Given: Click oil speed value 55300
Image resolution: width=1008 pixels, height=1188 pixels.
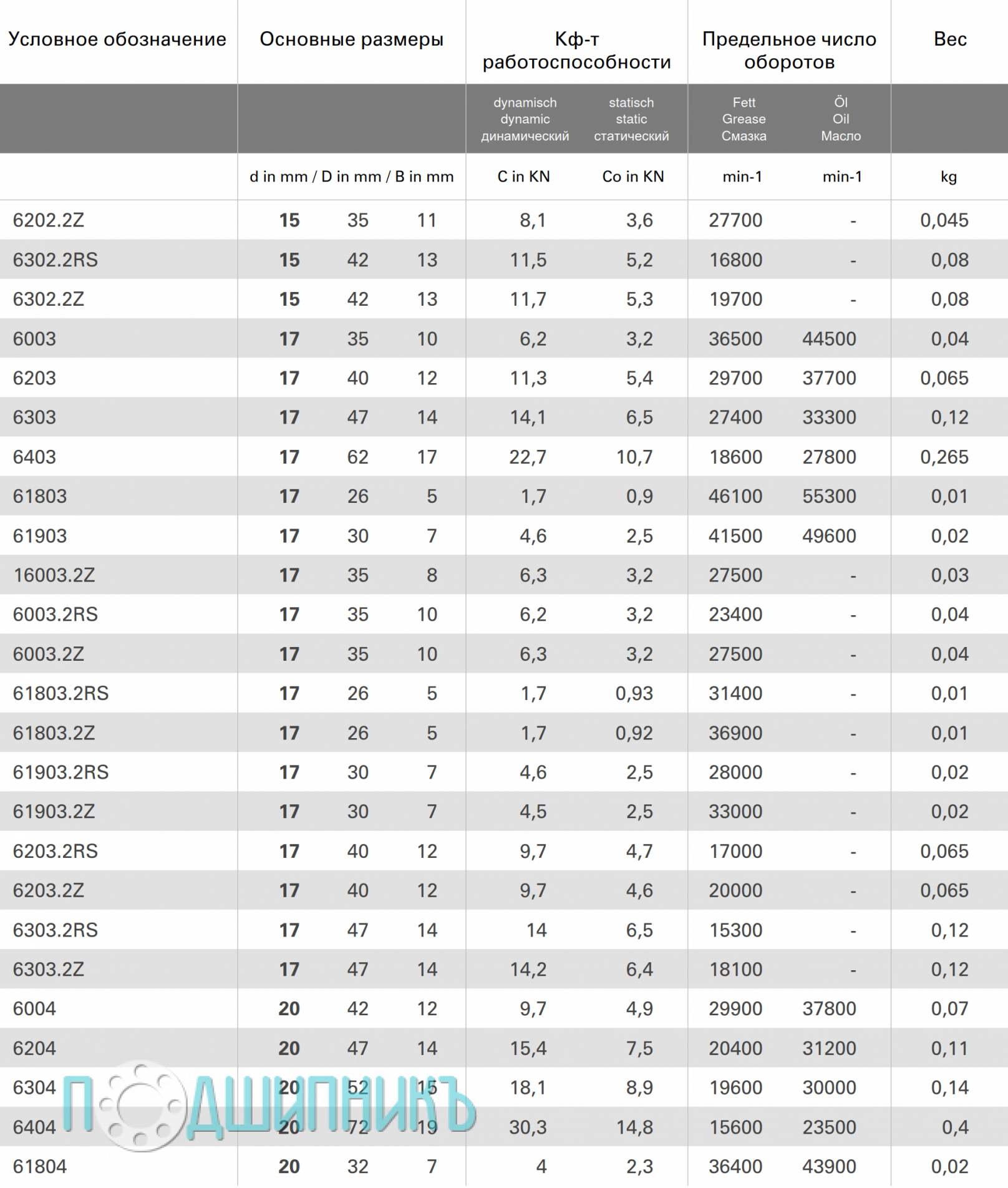Looking at the screenshot, I should pos(830,496).
